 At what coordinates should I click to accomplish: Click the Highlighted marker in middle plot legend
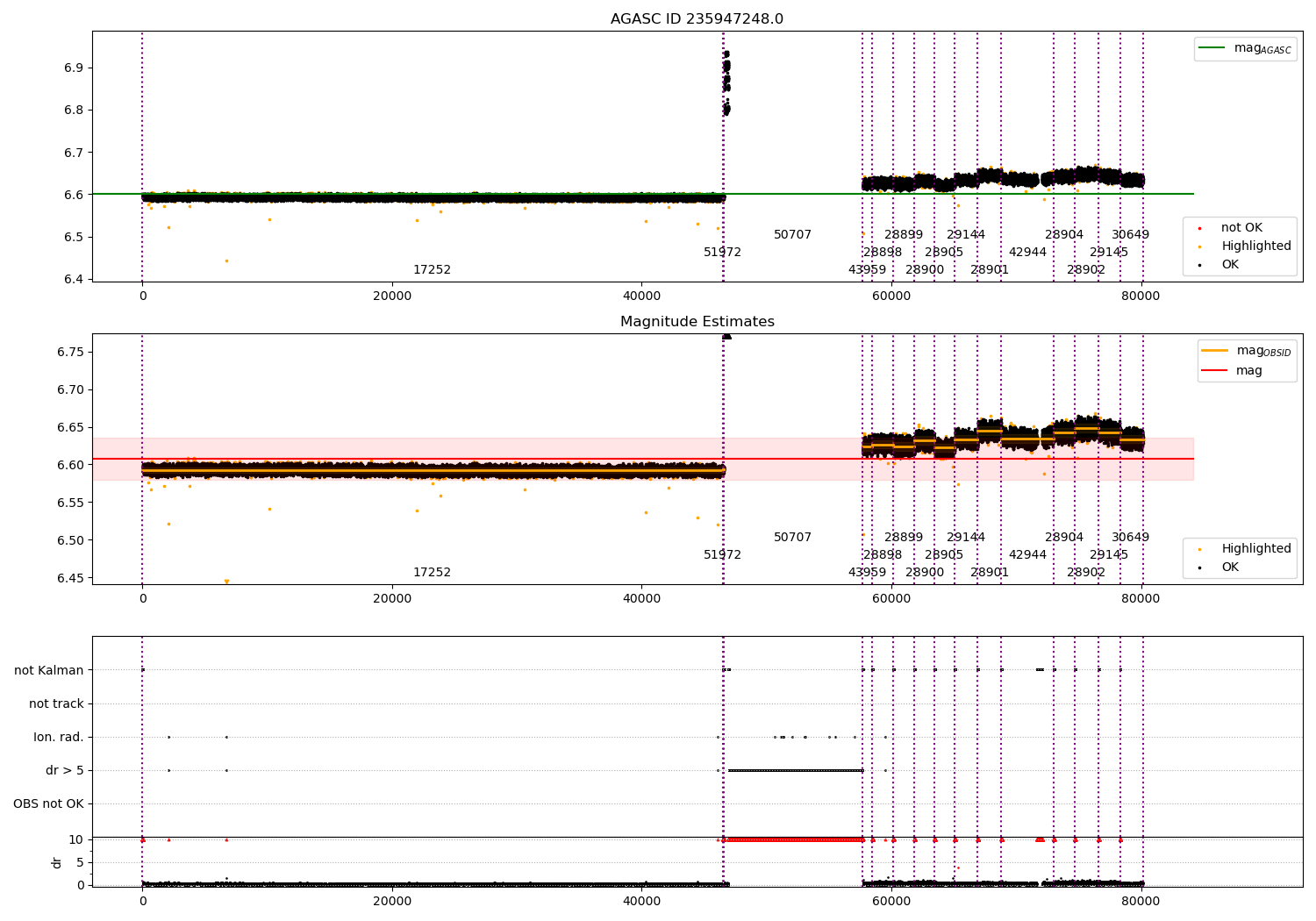(x=1199, y=549)
